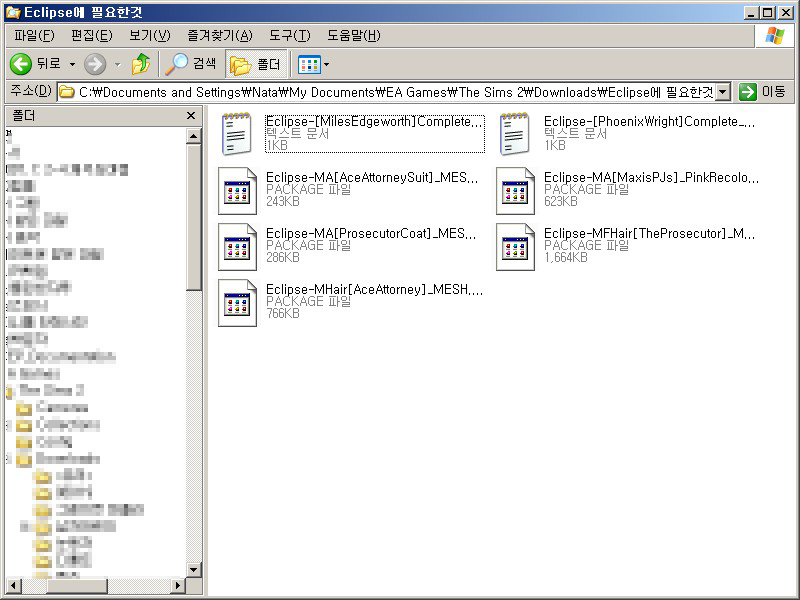The width and height of the screenshot is (800, 600).
Task: Click file name Eclipse-[MilesEdgeworth]Complete
Action: point(374,121)
